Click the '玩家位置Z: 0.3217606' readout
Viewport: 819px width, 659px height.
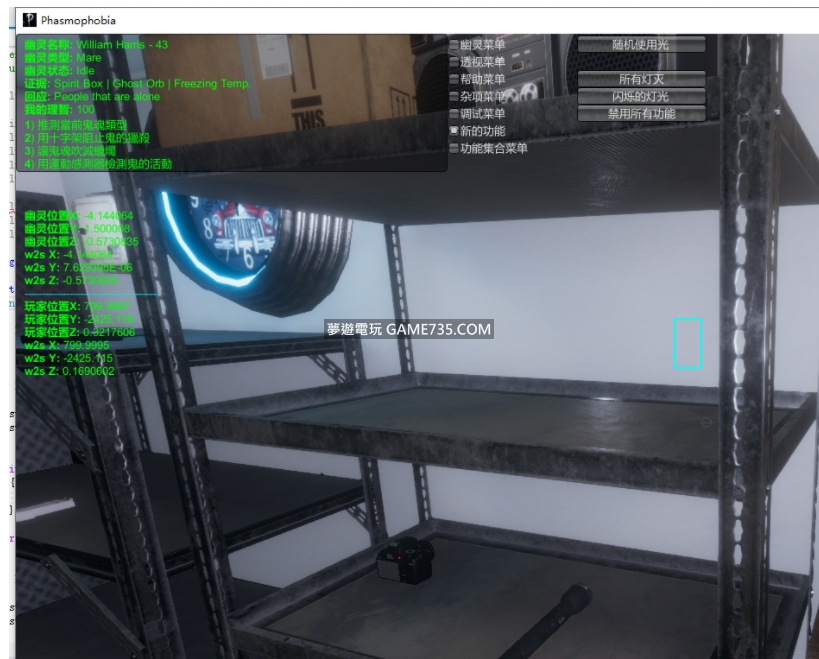point(80,333)
